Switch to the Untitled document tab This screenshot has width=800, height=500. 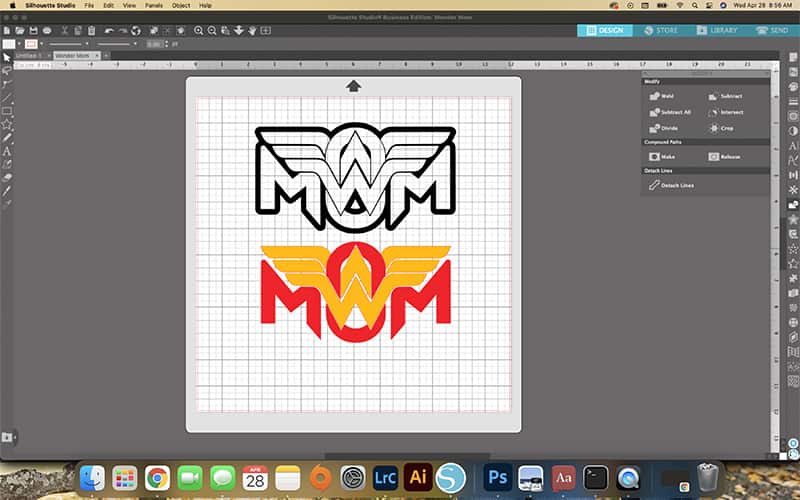[x=32, y=55]
